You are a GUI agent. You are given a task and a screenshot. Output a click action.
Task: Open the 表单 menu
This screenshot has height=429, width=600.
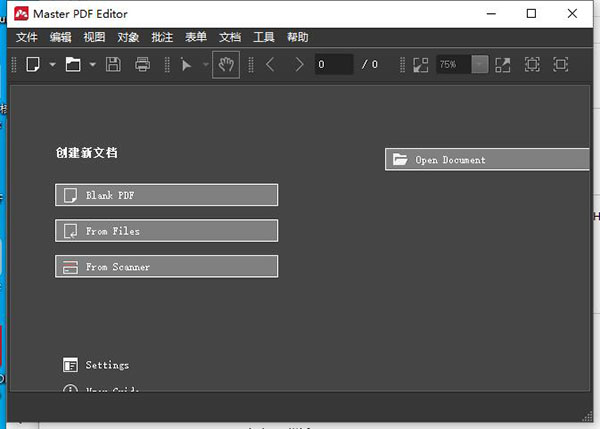pos(196,37)
